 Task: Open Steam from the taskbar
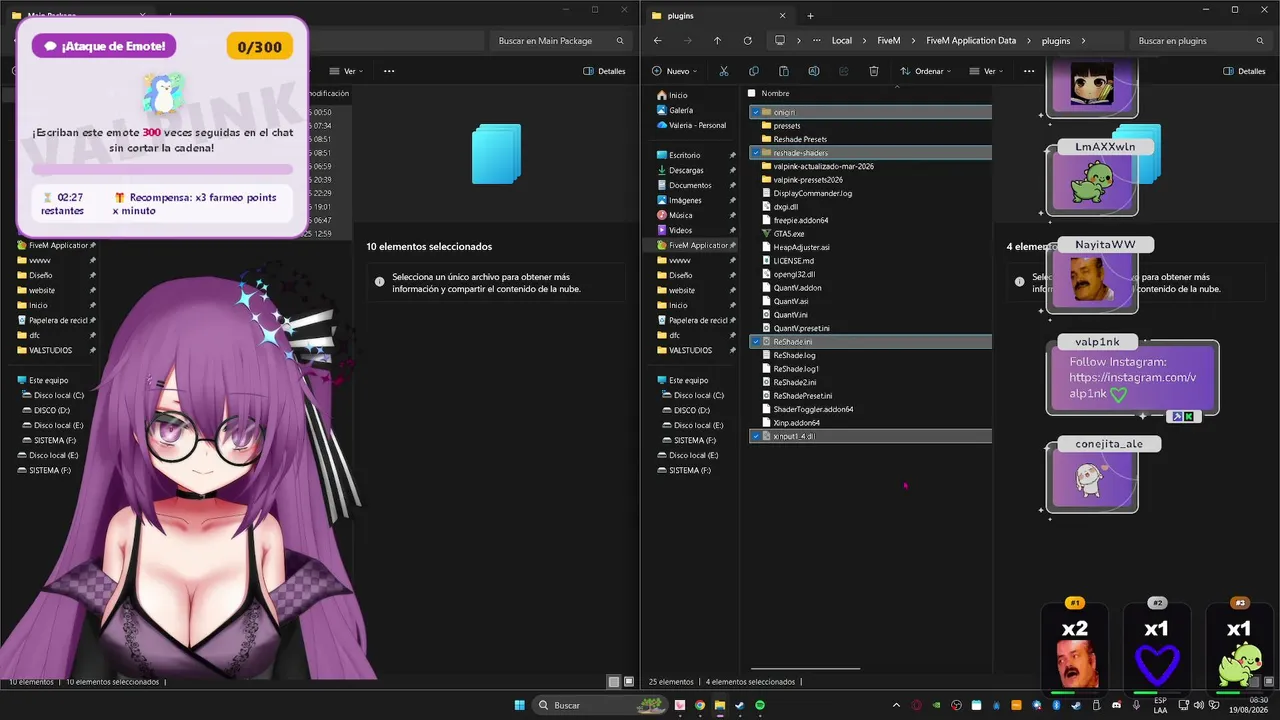[739, 705]
